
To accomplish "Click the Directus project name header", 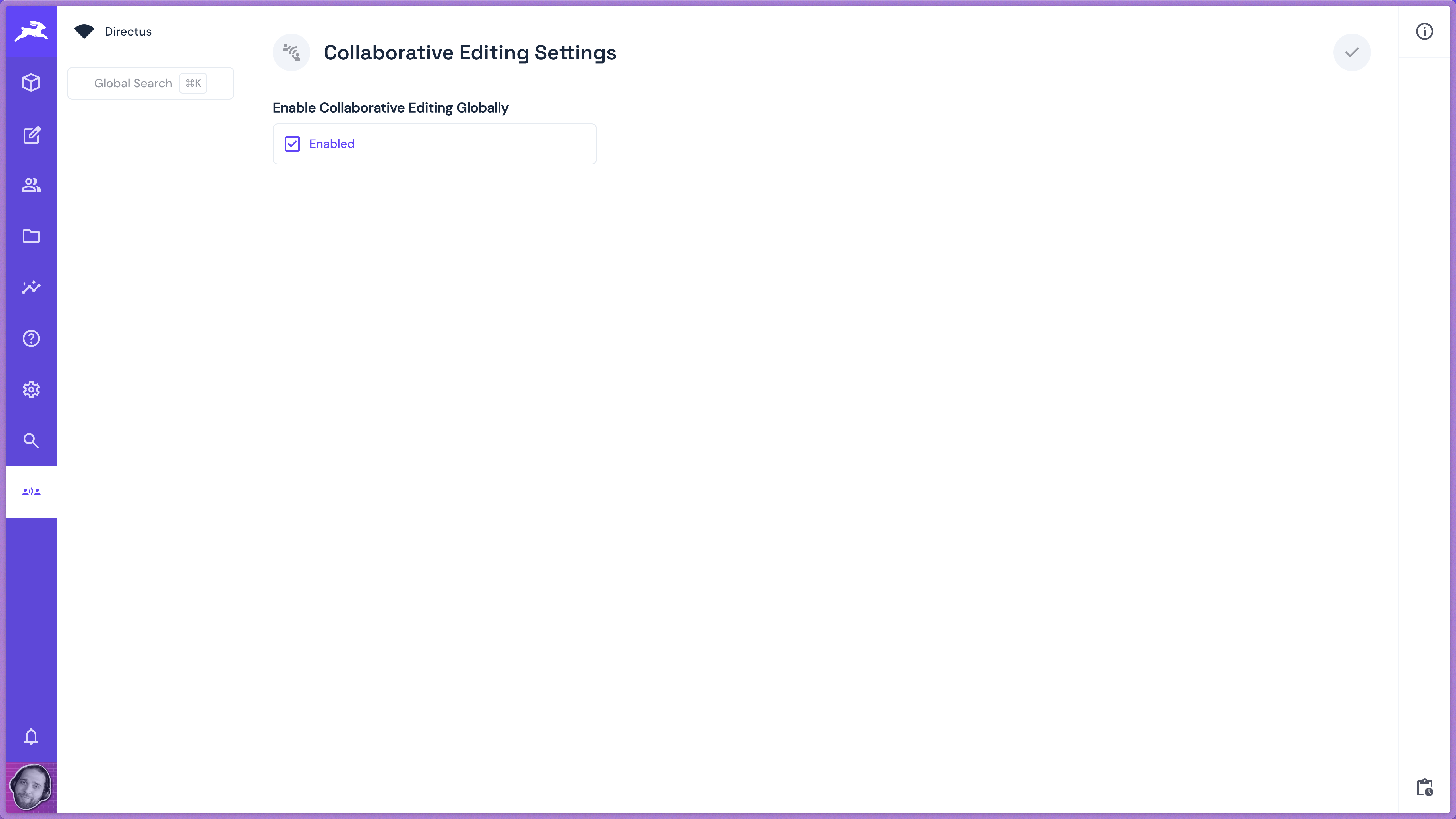I will coord(127,32).
